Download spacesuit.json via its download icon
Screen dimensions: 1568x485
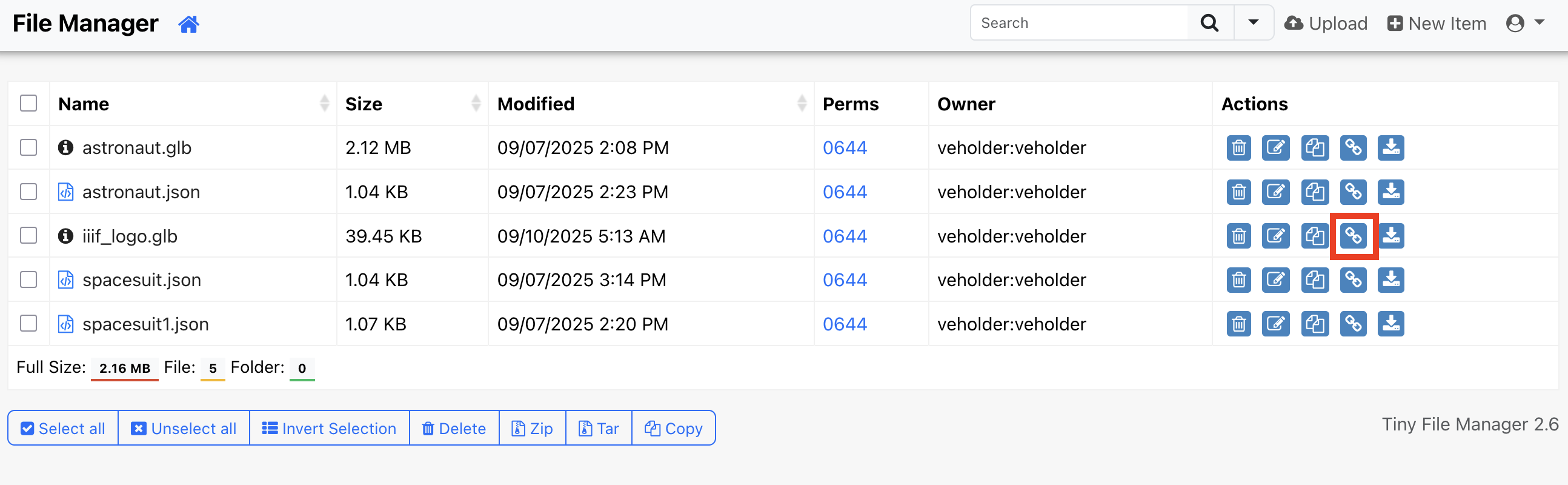tap(1390, 279)
